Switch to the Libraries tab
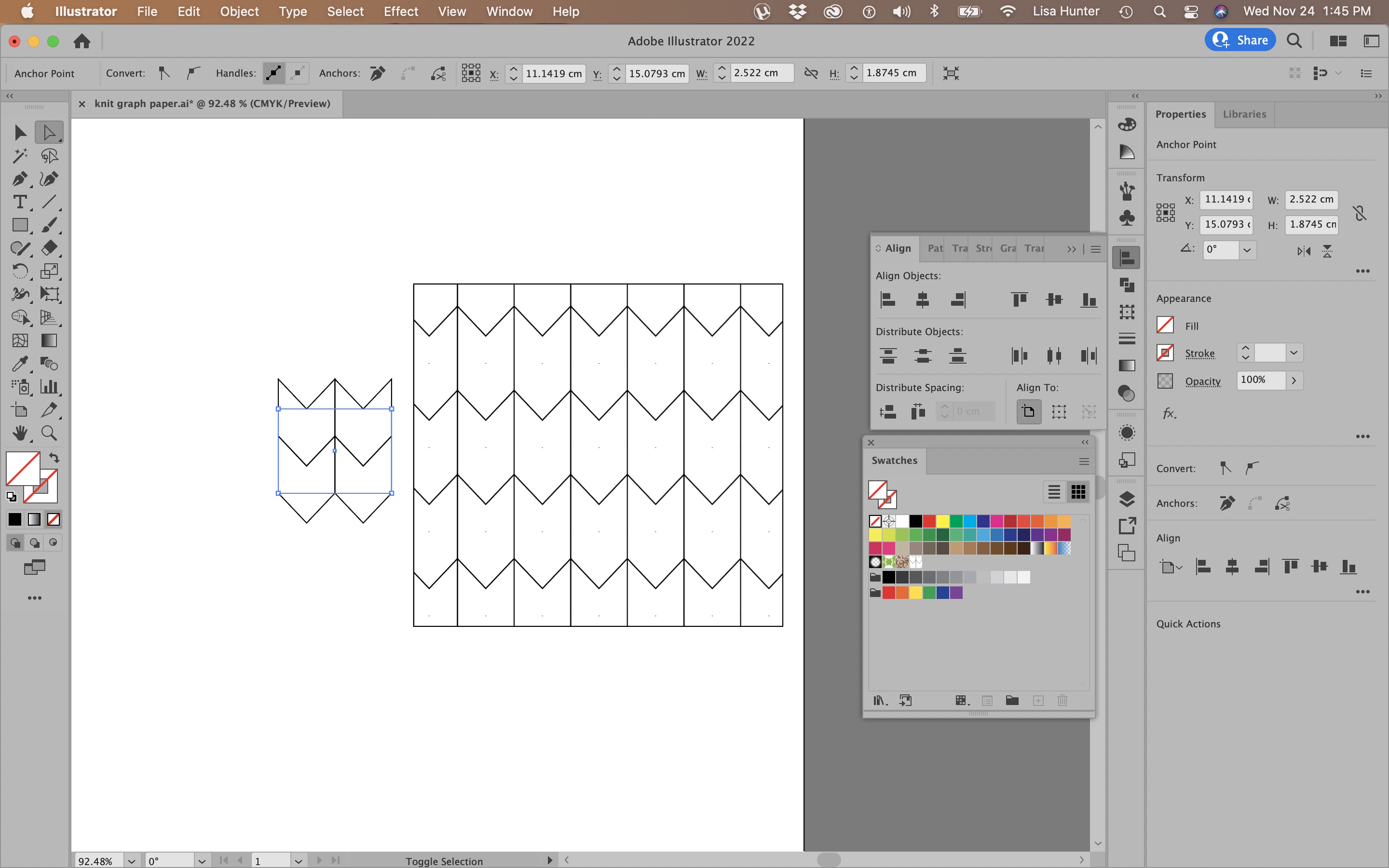 (1243, 114)
